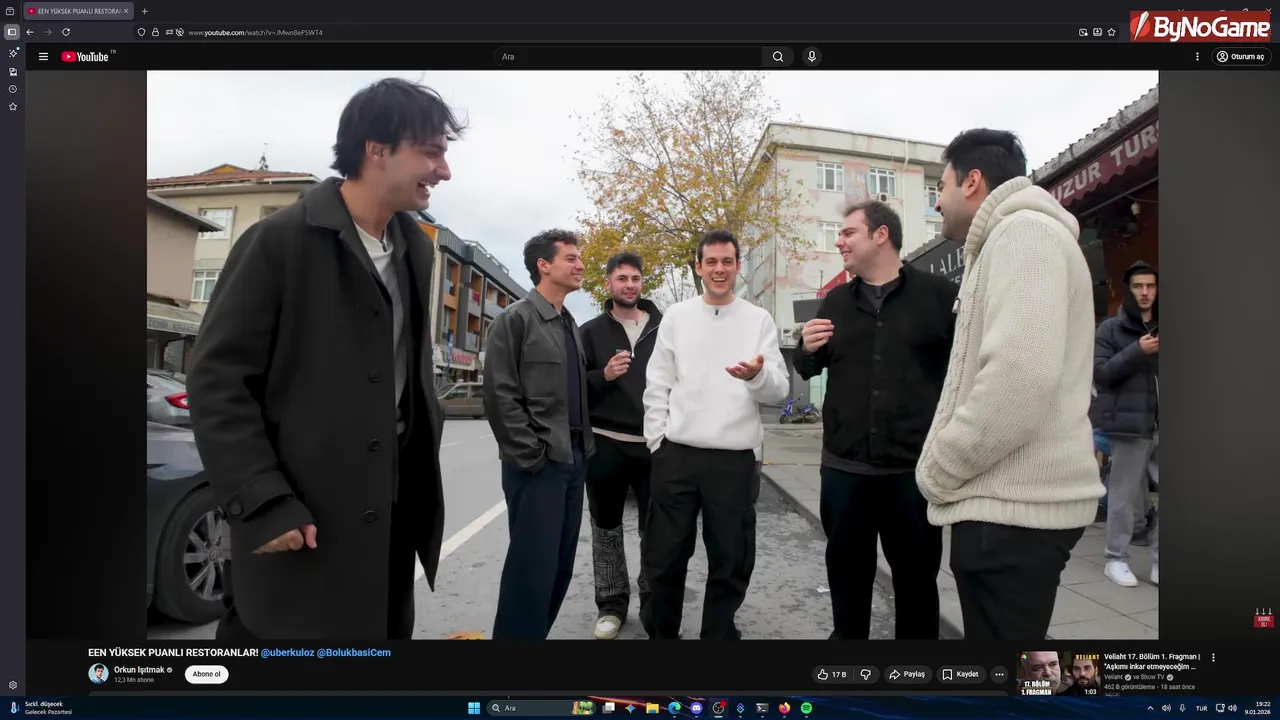1280x720 pixels.
Task: Click the YouTube search magnifier button
Action: click(x=778, y=57)
